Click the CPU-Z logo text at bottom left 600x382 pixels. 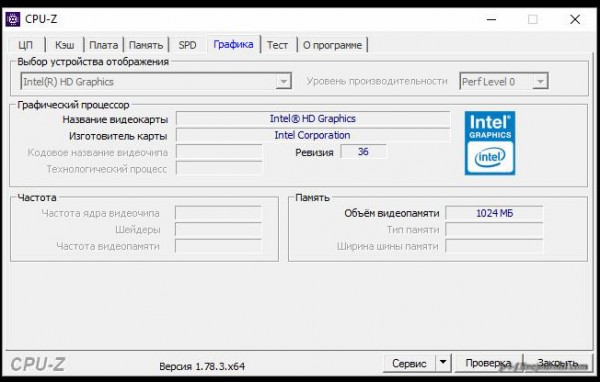tap(38, 364)
